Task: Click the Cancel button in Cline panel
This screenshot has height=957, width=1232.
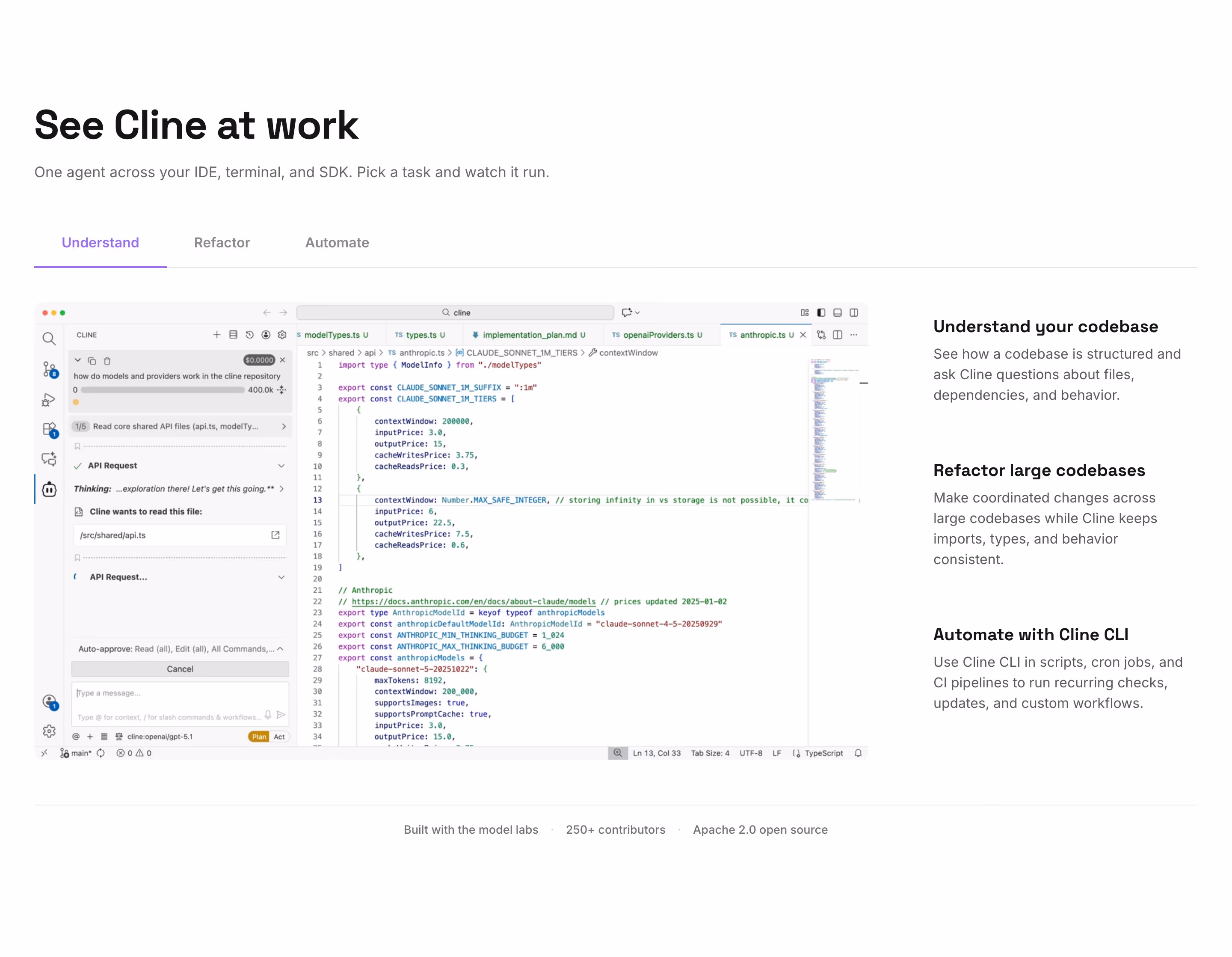Action: pos(180,669)
